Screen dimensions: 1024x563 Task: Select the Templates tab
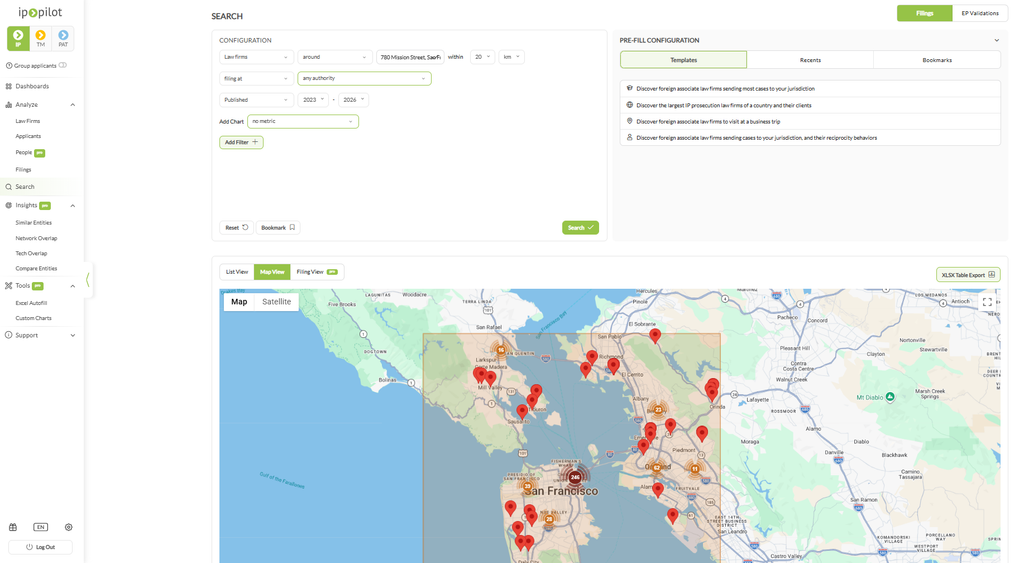click(x=683, y=60)
